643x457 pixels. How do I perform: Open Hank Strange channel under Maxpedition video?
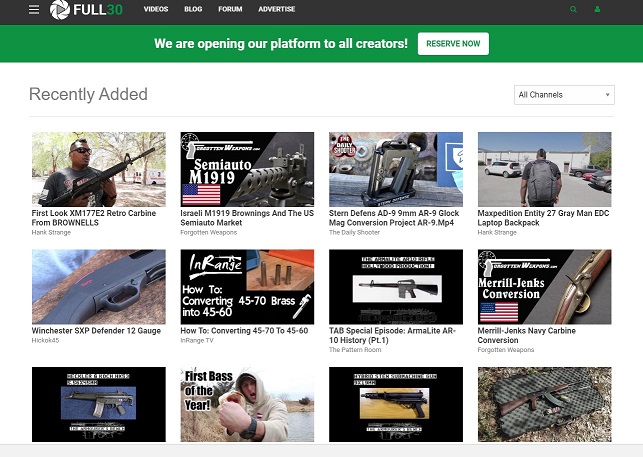point(497,232)
